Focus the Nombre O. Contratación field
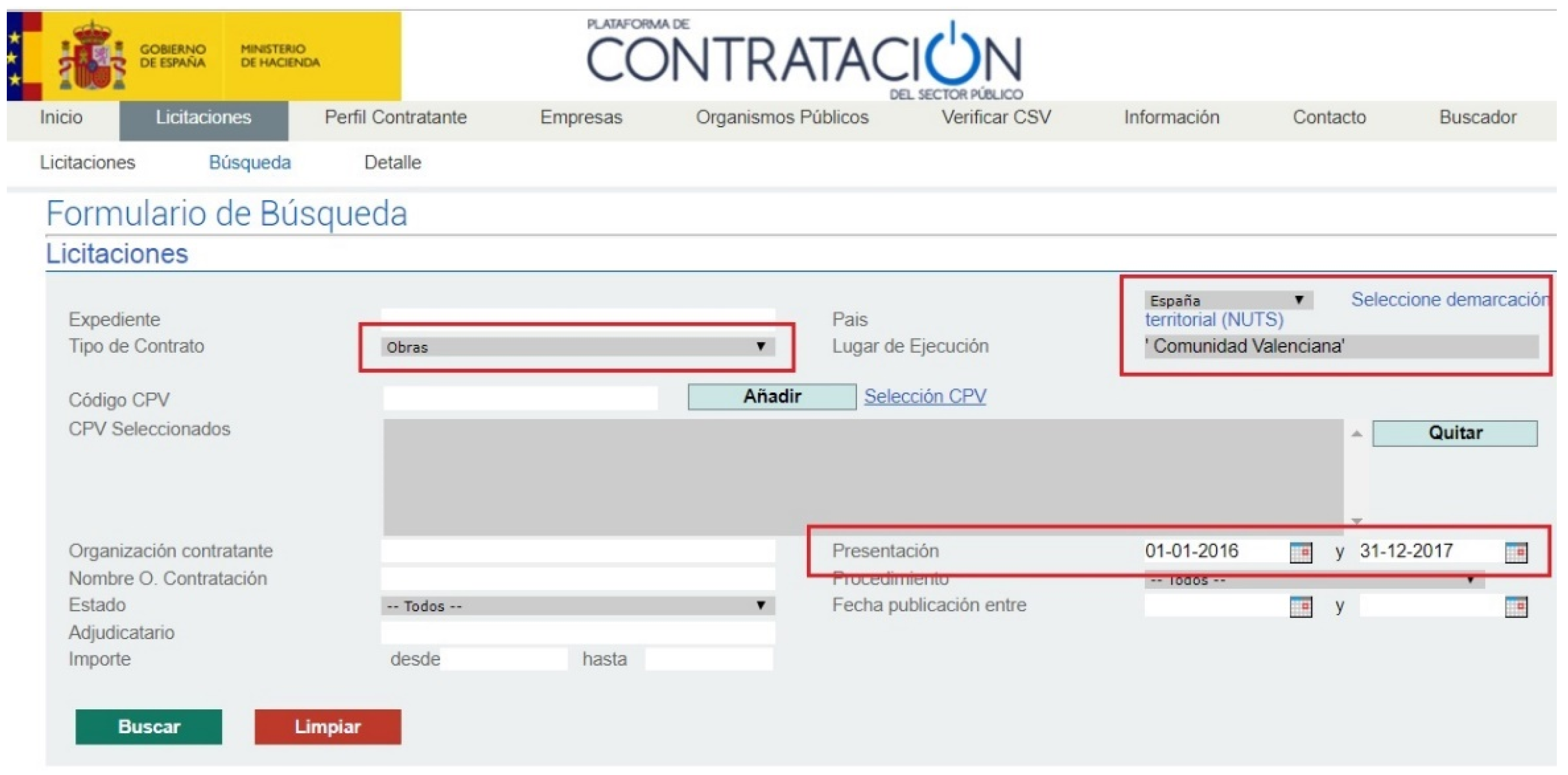1568x775 pixels. point(578,578)
